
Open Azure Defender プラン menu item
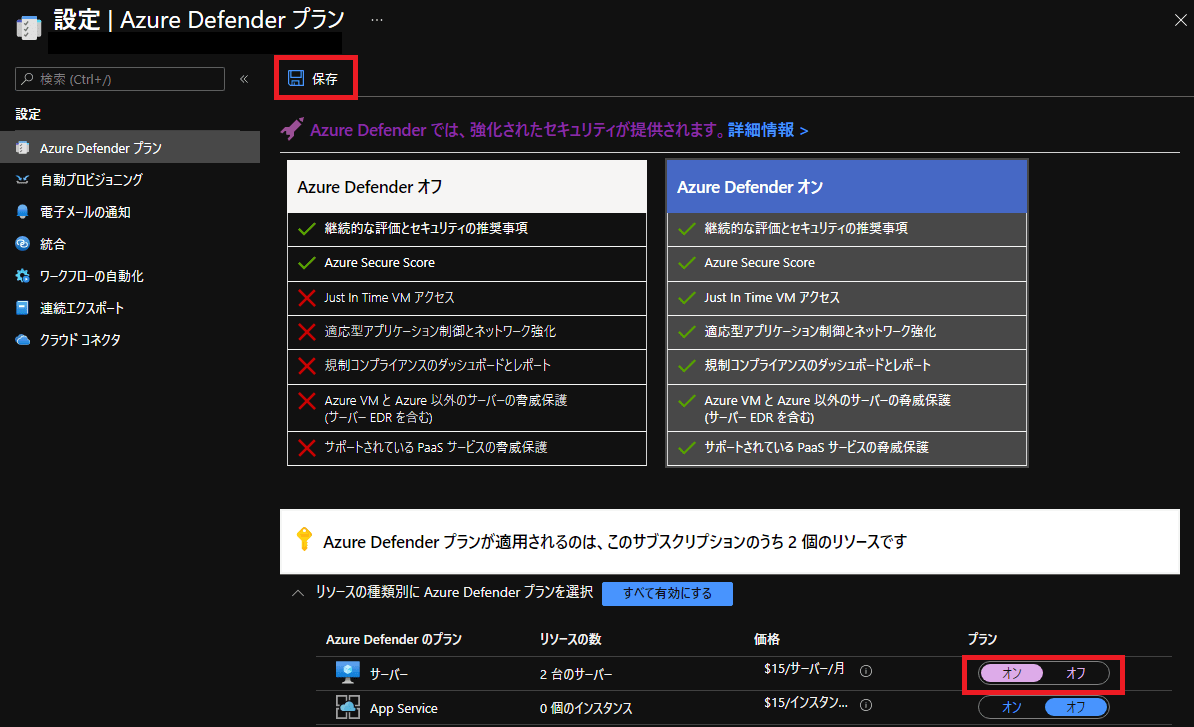pyautogui.click(x=129, y=148)
